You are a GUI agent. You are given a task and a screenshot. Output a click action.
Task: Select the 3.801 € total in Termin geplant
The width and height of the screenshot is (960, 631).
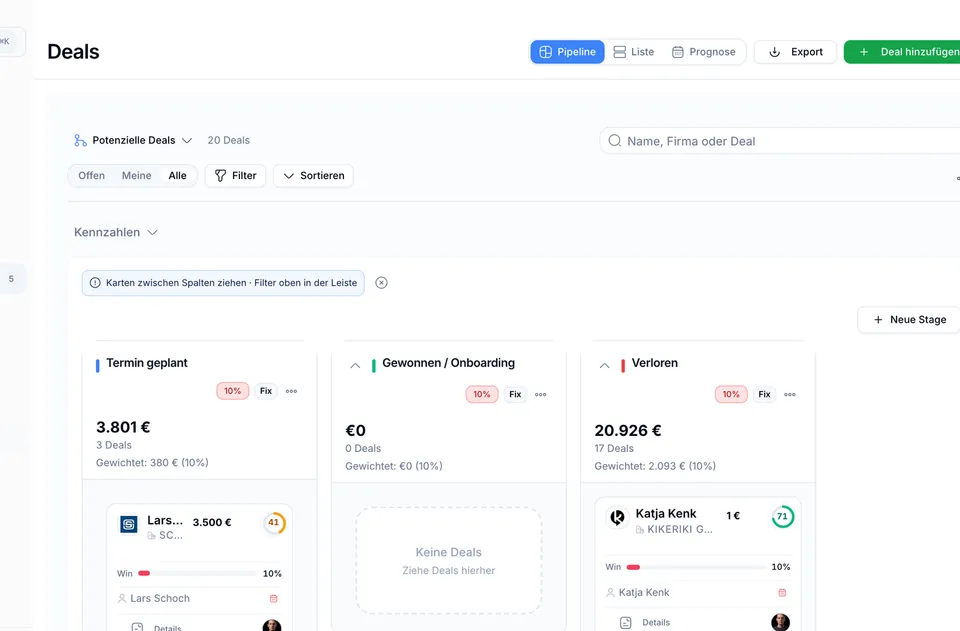(123, 427)
